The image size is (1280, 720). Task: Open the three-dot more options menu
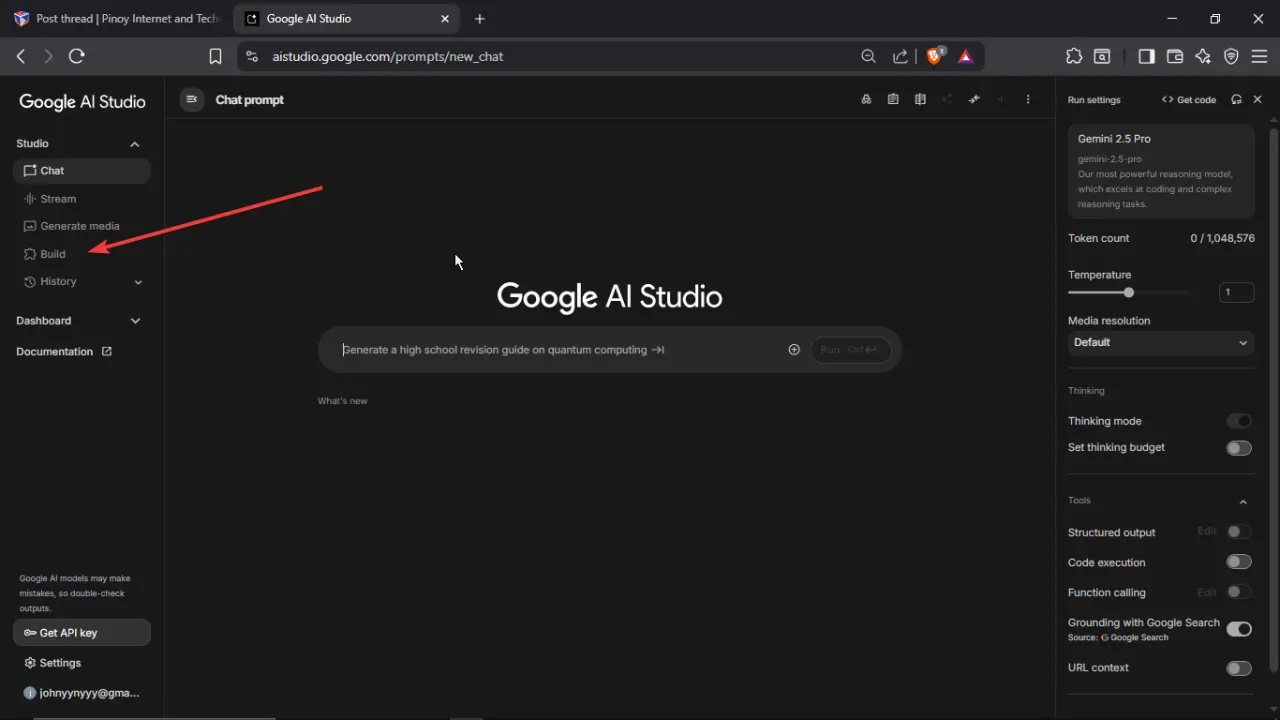pos(1028,99)
